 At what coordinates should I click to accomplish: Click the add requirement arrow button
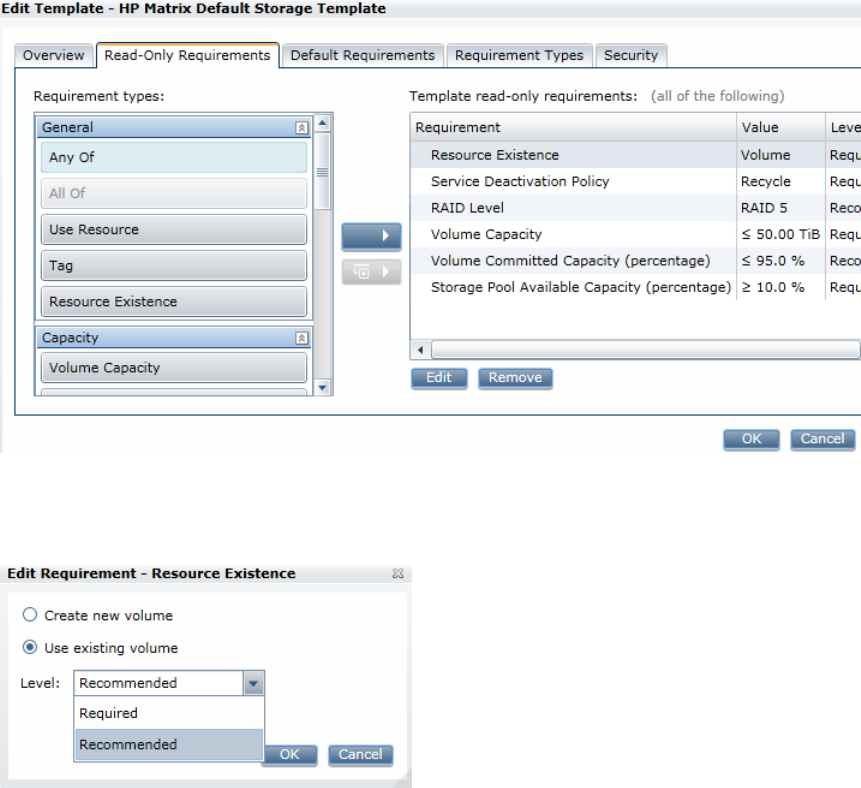point(371,236)
